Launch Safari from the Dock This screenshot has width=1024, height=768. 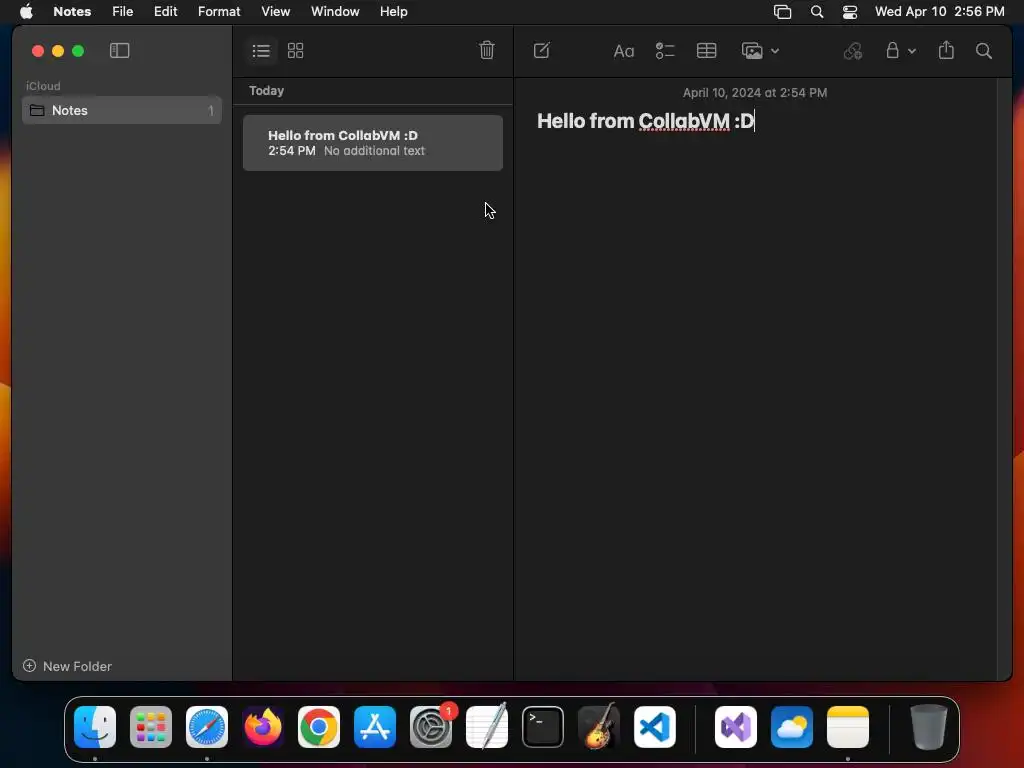tap(207, 727)
